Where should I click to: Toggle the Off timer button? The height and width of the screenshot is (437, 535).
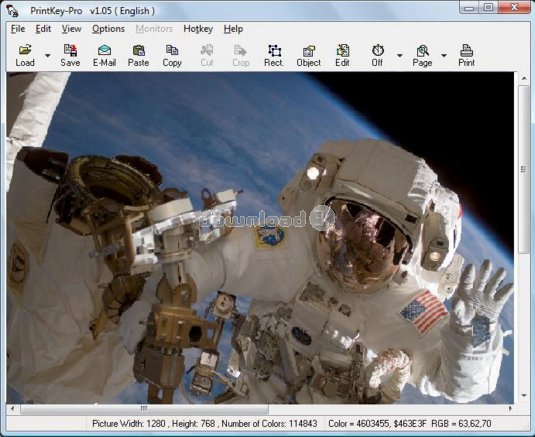(x=377, y=55)
